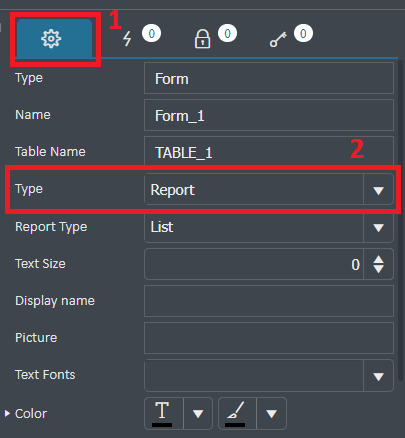Viewport: 405px width, 438px height.
Task: Open dropdown arrow beside paintbrush fill color
Action: [271, 414]
